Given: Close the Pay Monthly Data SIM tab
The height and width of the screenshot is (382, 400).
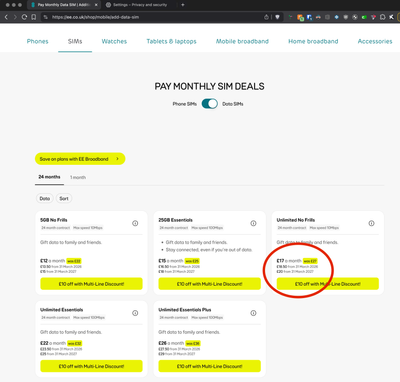Looking at the screenshot, I should (x=96, y=5).
